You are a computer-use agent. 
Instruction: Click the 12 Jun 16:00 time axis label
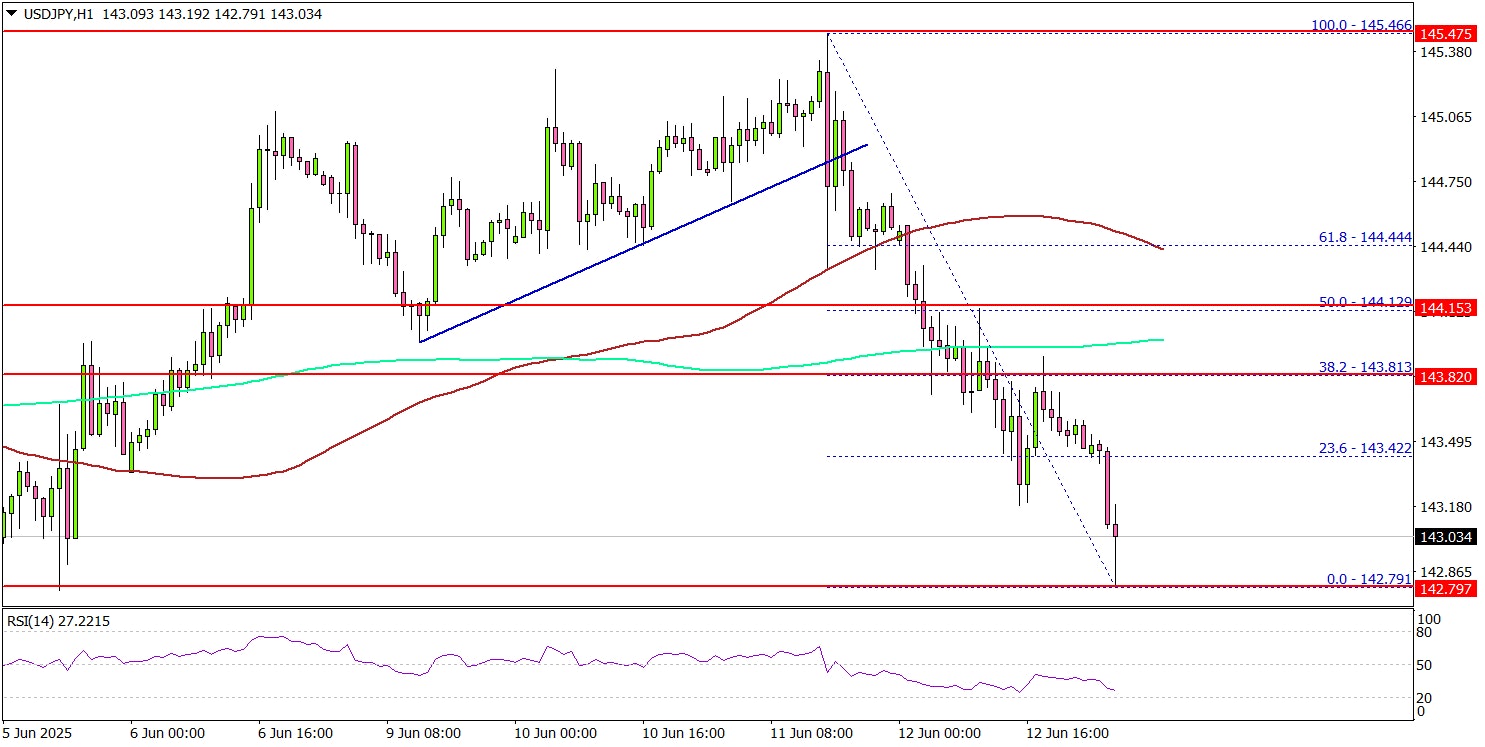tap(1075, 733)
